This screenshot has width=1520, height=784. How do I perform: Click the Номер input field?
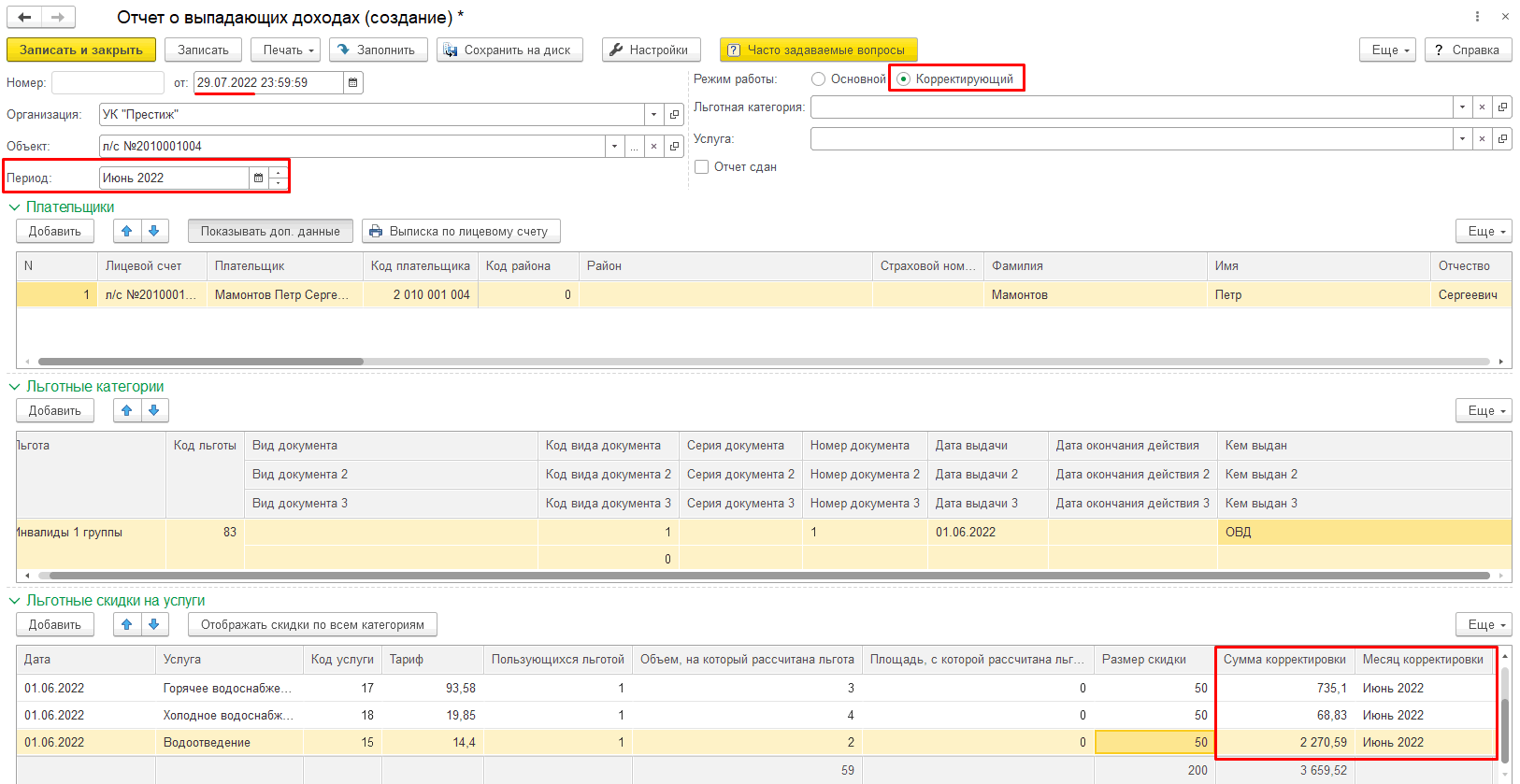coord(108,83)
